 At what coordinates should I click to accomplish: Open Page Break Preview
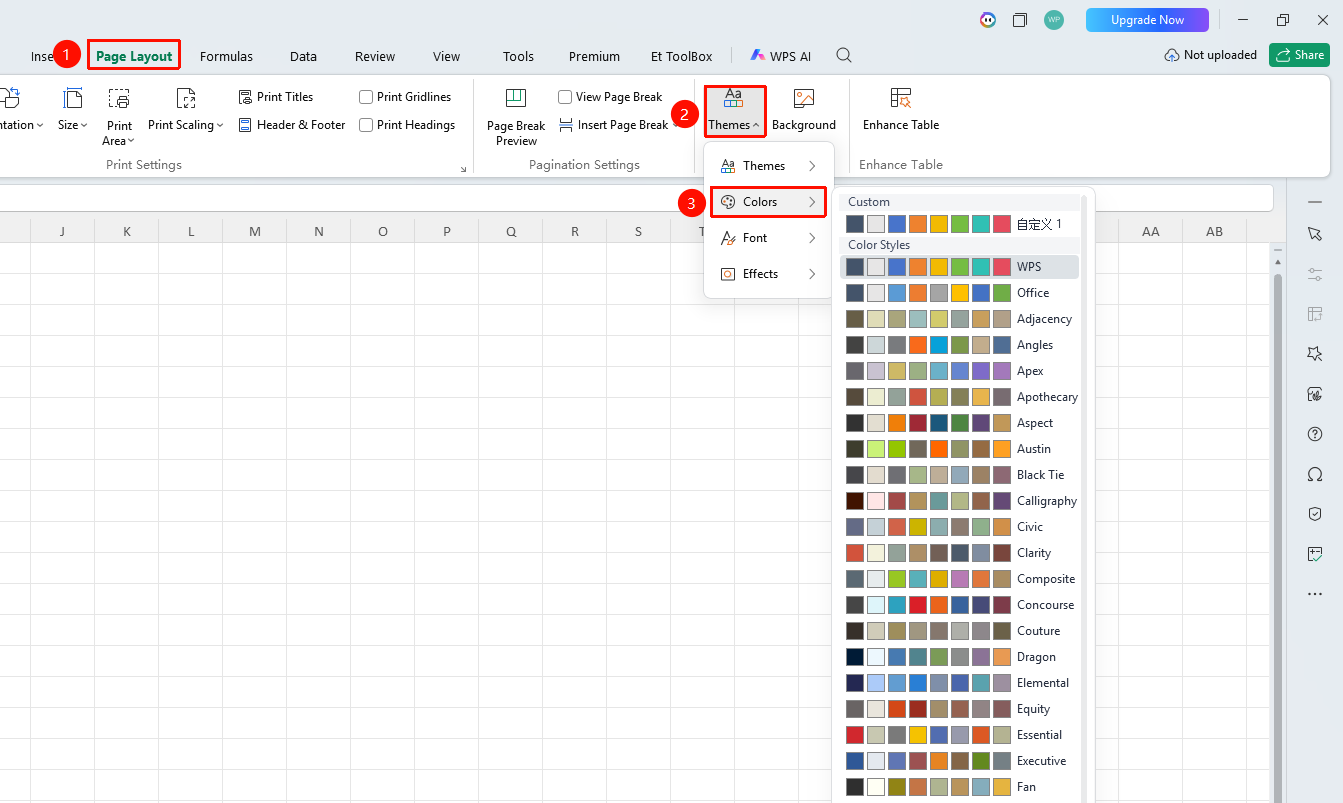point(516,117)
